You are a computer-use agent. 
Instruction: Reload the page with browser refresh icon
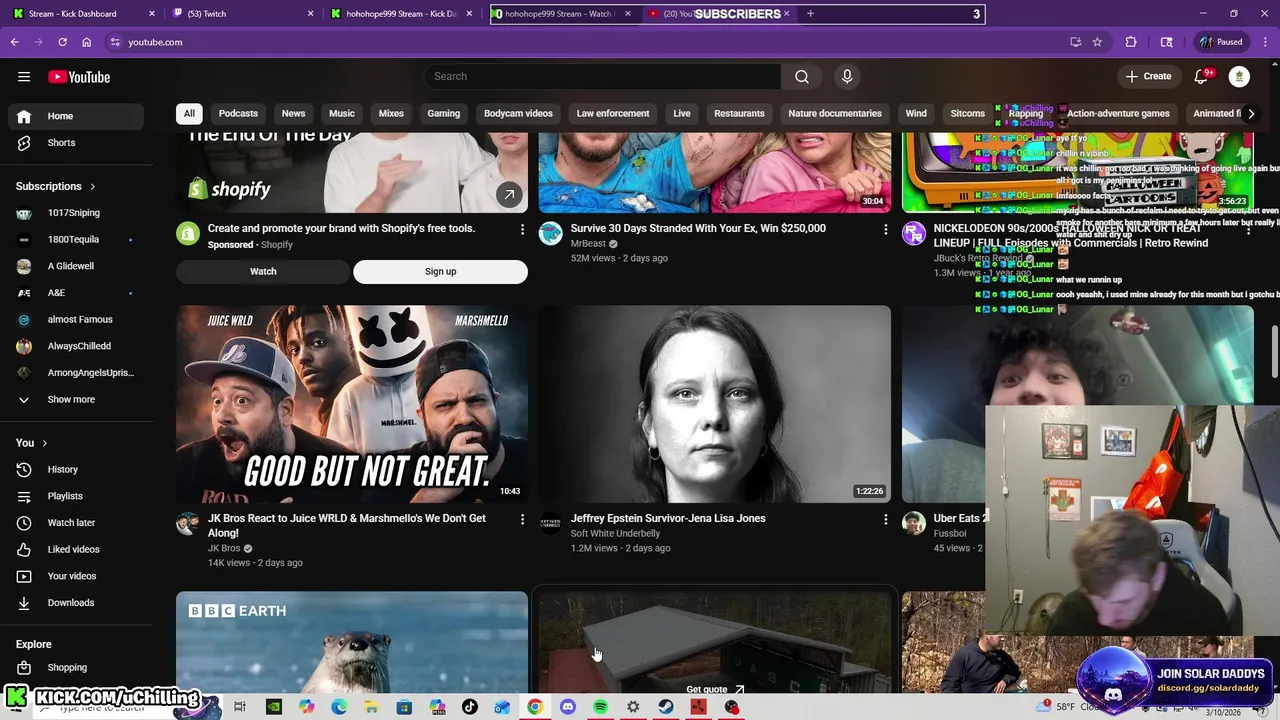[x=62, y=42]
